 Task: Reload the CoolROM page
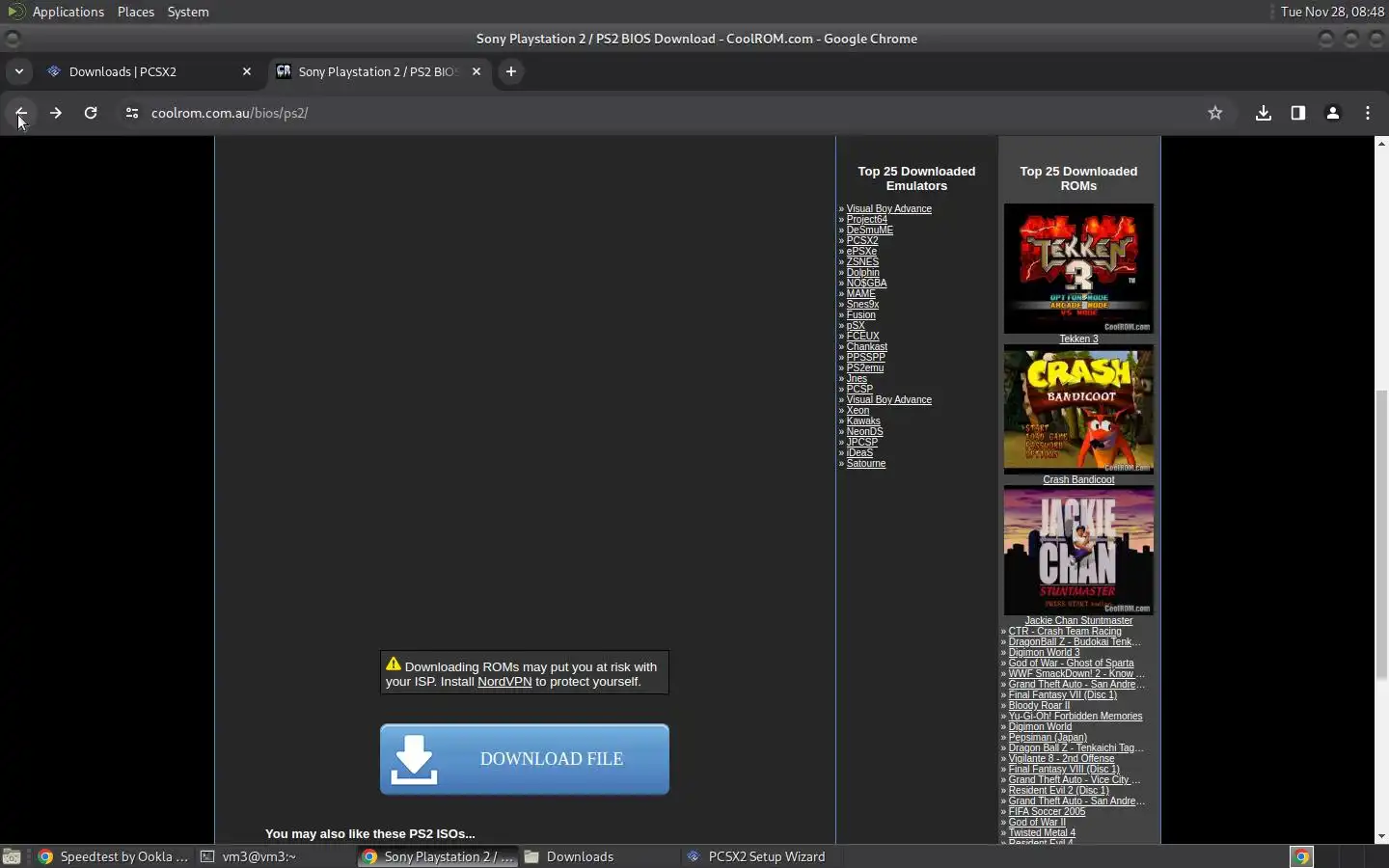point(91,113)
